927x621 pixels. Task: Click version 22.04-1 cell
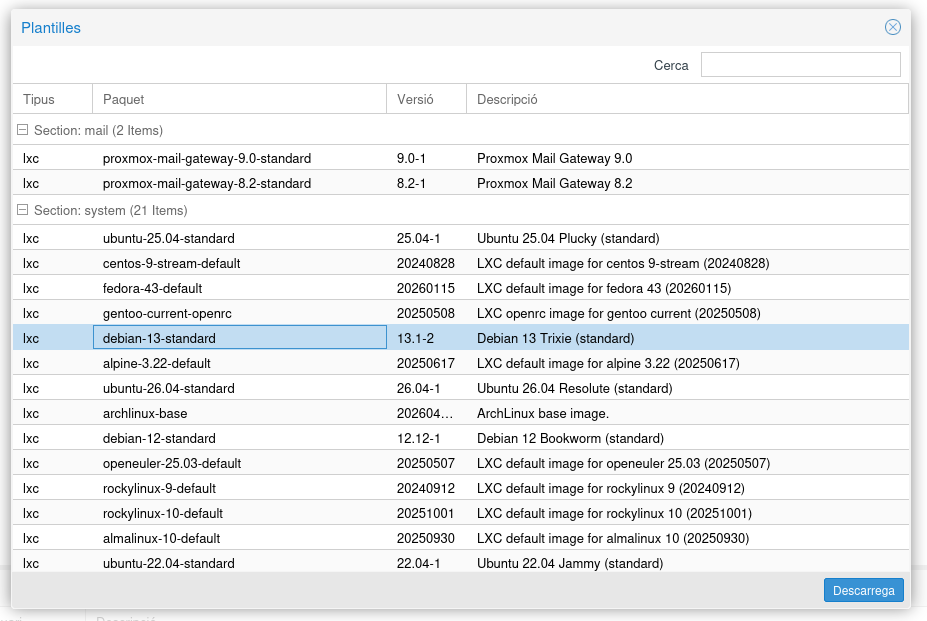click(419, 563)
